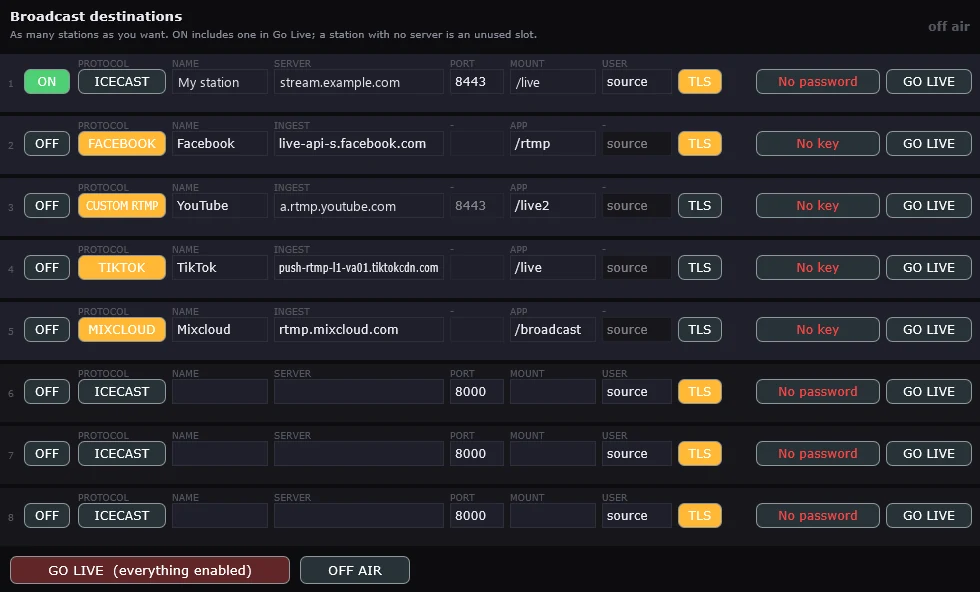Go live on the Facebook row
The image size is (980, 592).
click(x=929, y=144)
